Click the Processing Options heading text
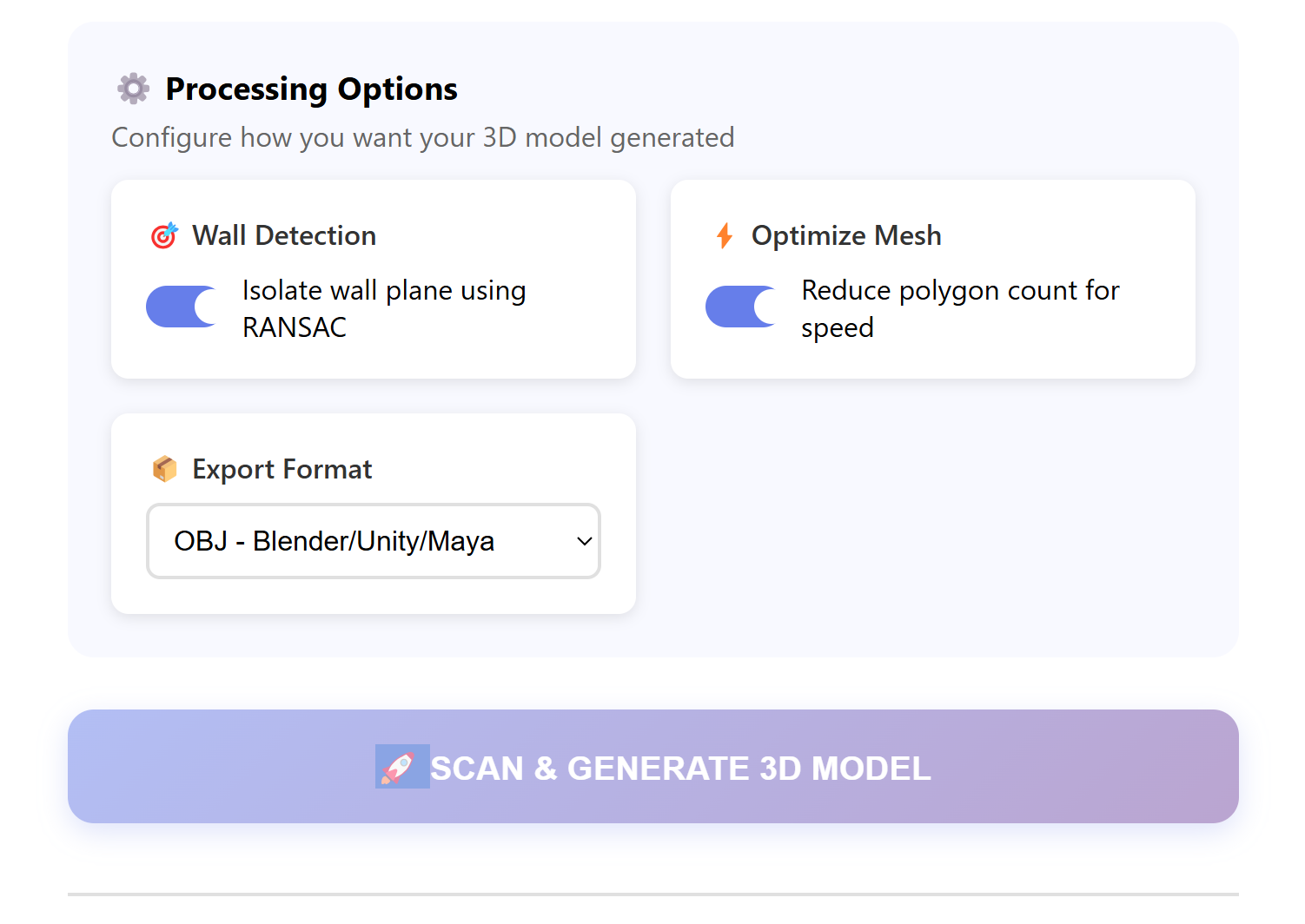The width and height of the screenshot is (1305, 924). point(311,89)
